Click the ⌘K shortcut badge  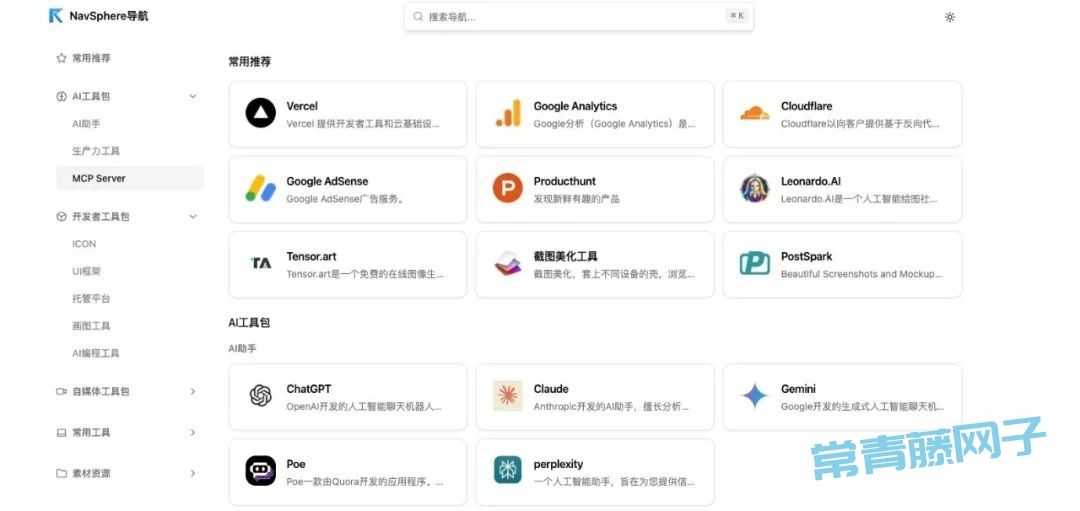coord(736,16)
